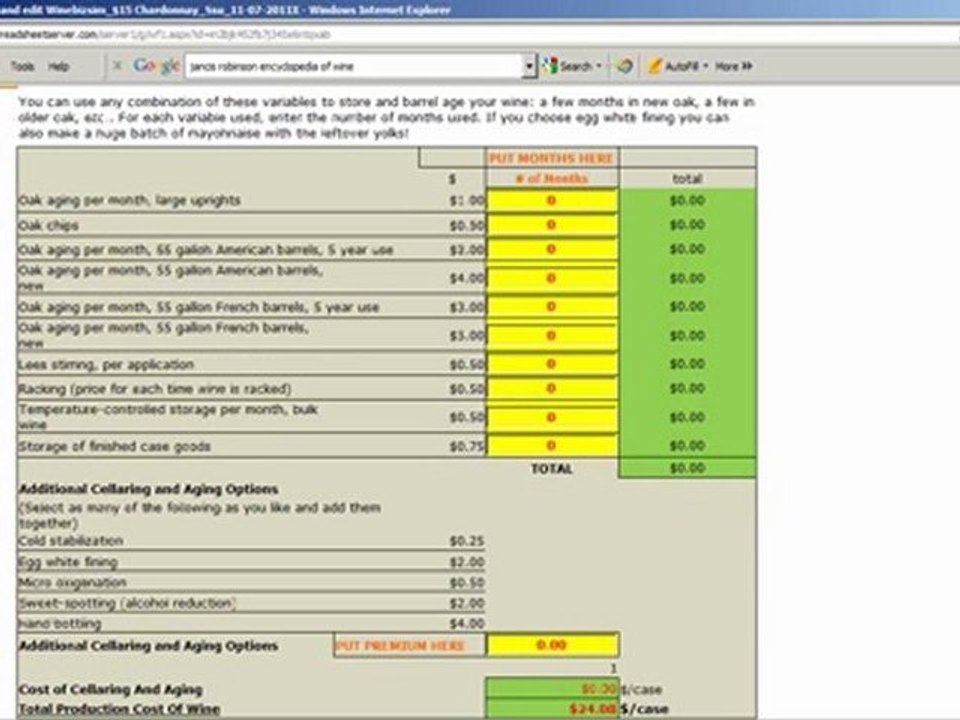Select months cell for new French barrels
Image resolution: width=960 pixels, height=720 pixels.
pos(552,336)
